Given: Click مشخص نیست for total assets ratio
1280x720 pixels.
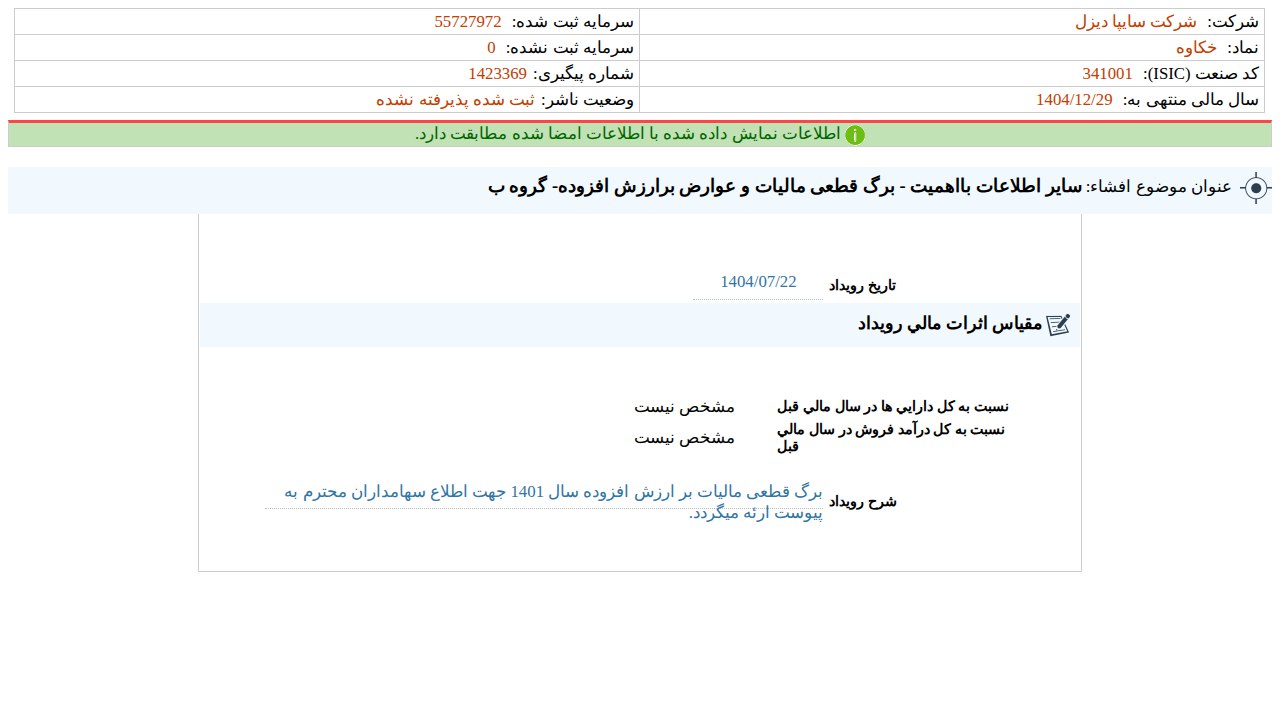Looking at the screenshot, I should 684,407.
